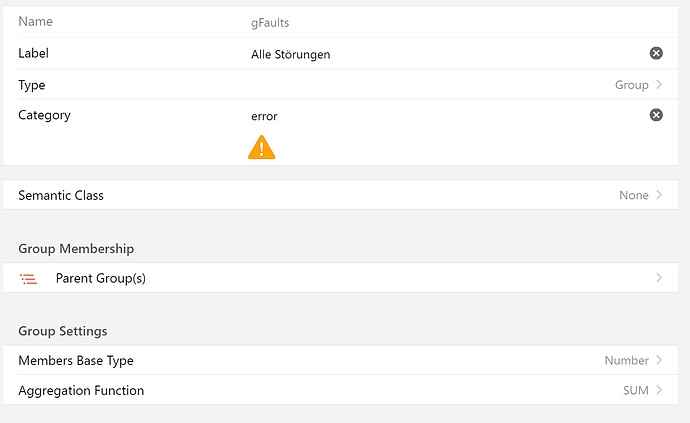Viewport: 690px width, 423px height.
Task: Open the Semantic Class chevron
Action: [659, 195]
